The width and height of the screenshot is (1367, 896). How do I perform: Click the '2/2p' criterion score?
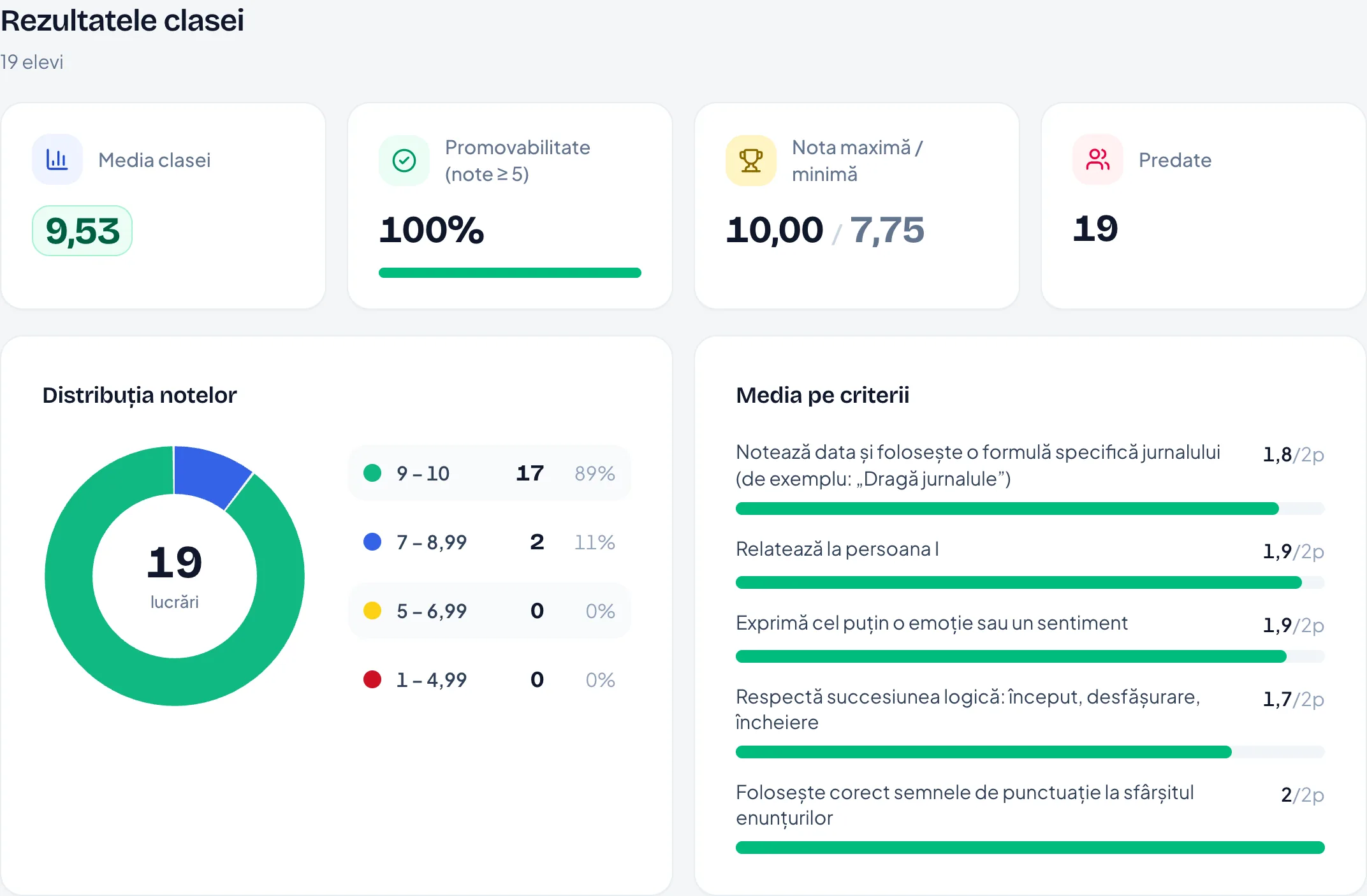[x=1303, y=795]
